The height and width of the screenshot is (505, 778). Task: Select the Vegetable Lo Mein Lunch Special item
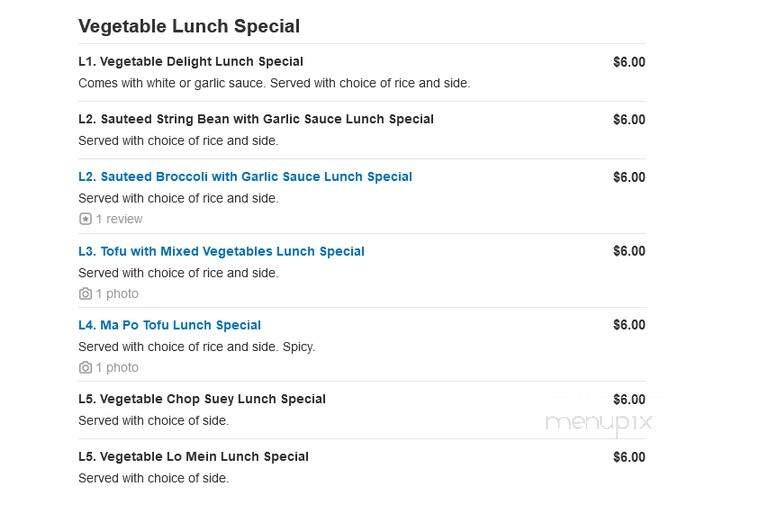point(193,457)
